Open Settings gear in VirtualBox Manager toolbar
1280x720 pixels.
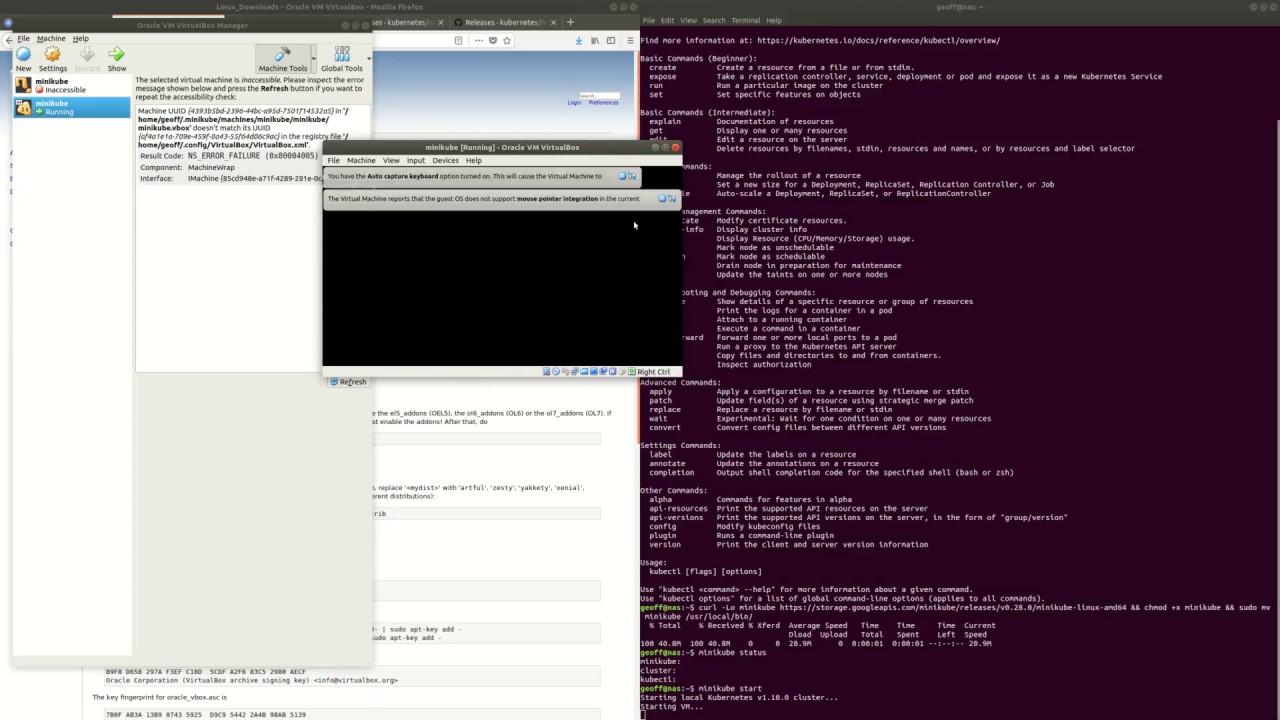(x=53, y=59)
